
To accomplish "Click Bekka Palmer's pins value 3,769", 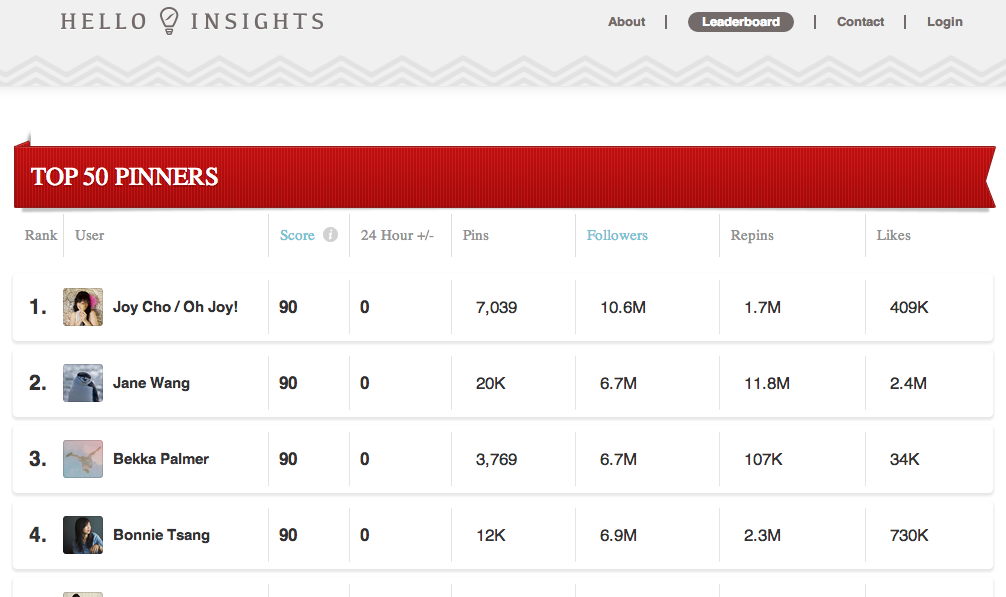I will coord(496,460).
